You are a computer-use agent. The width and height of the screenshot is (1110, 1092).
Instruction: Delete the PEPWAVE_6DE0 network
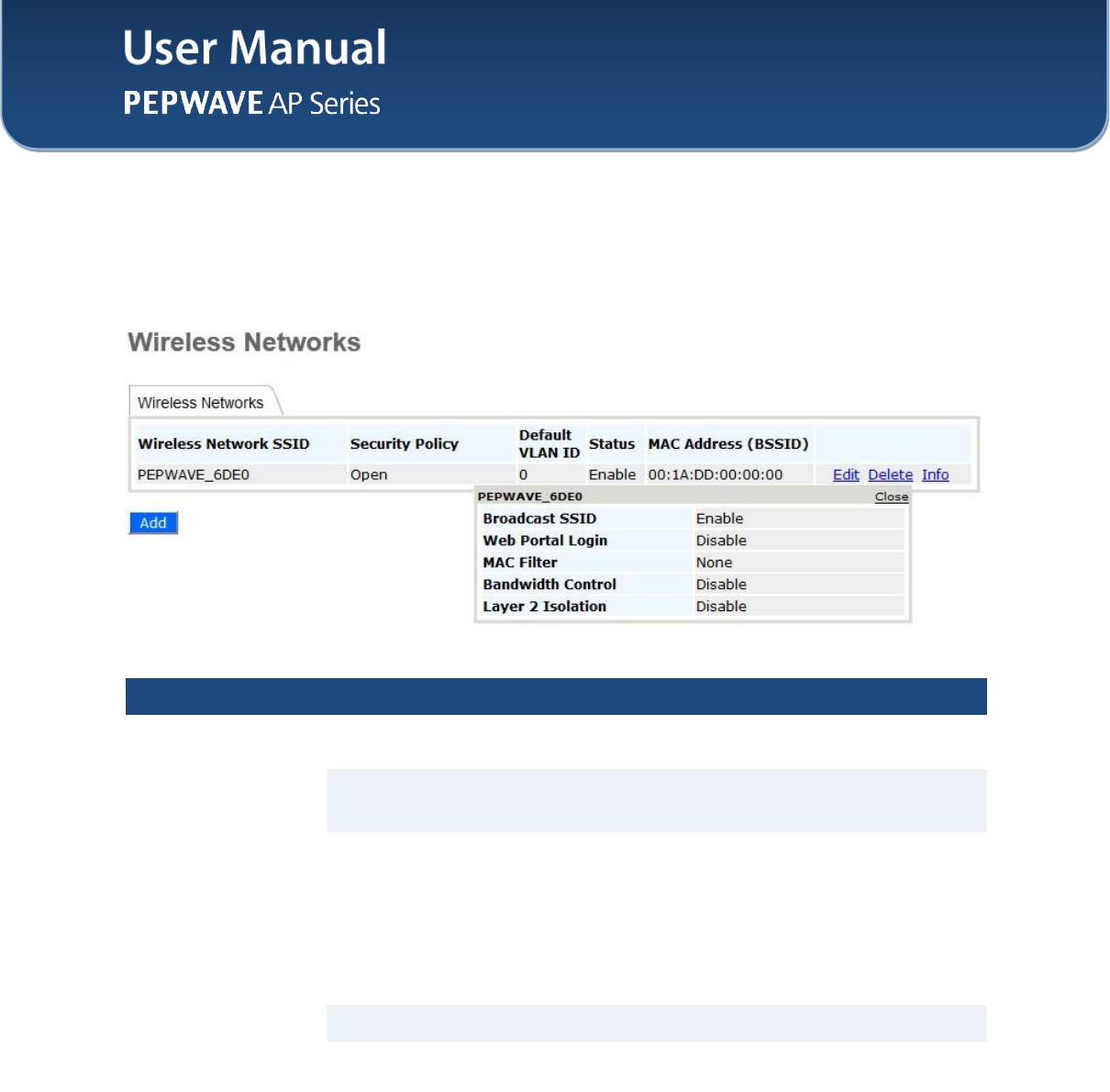click(890, 474)
